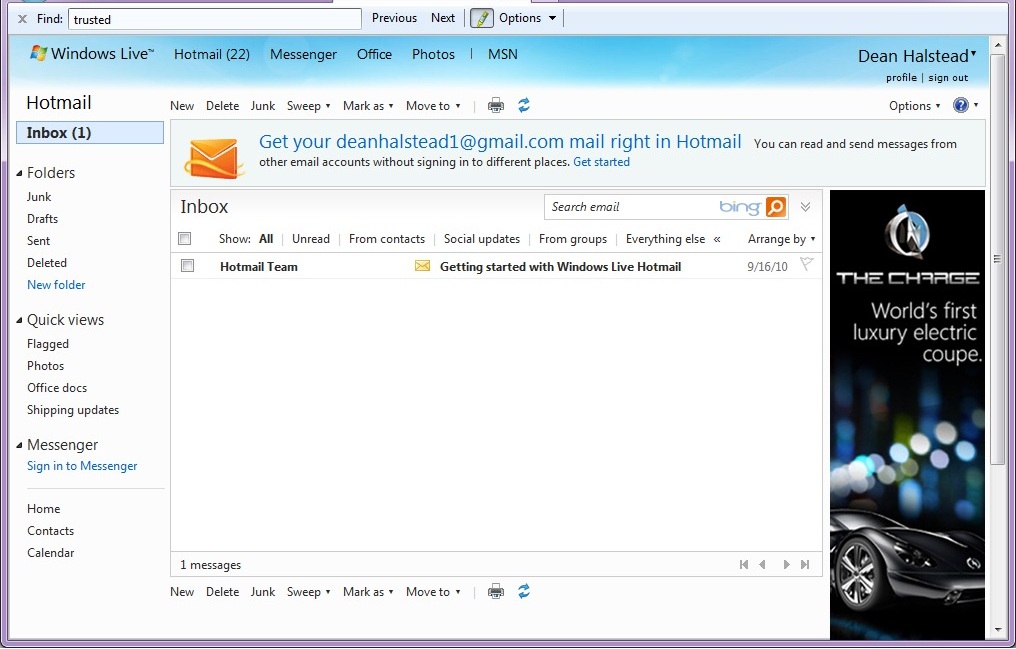
Task: Click the top toolbar refresh icon
Action: coord(524,105)
